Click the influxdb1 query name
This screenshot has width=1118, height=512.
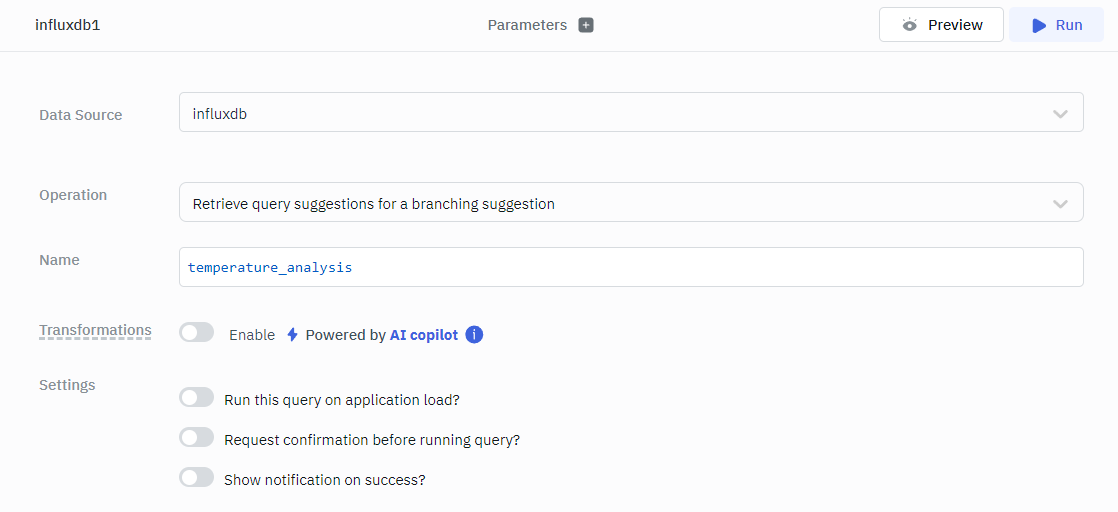pyautogui.click(x=68, y=25)
